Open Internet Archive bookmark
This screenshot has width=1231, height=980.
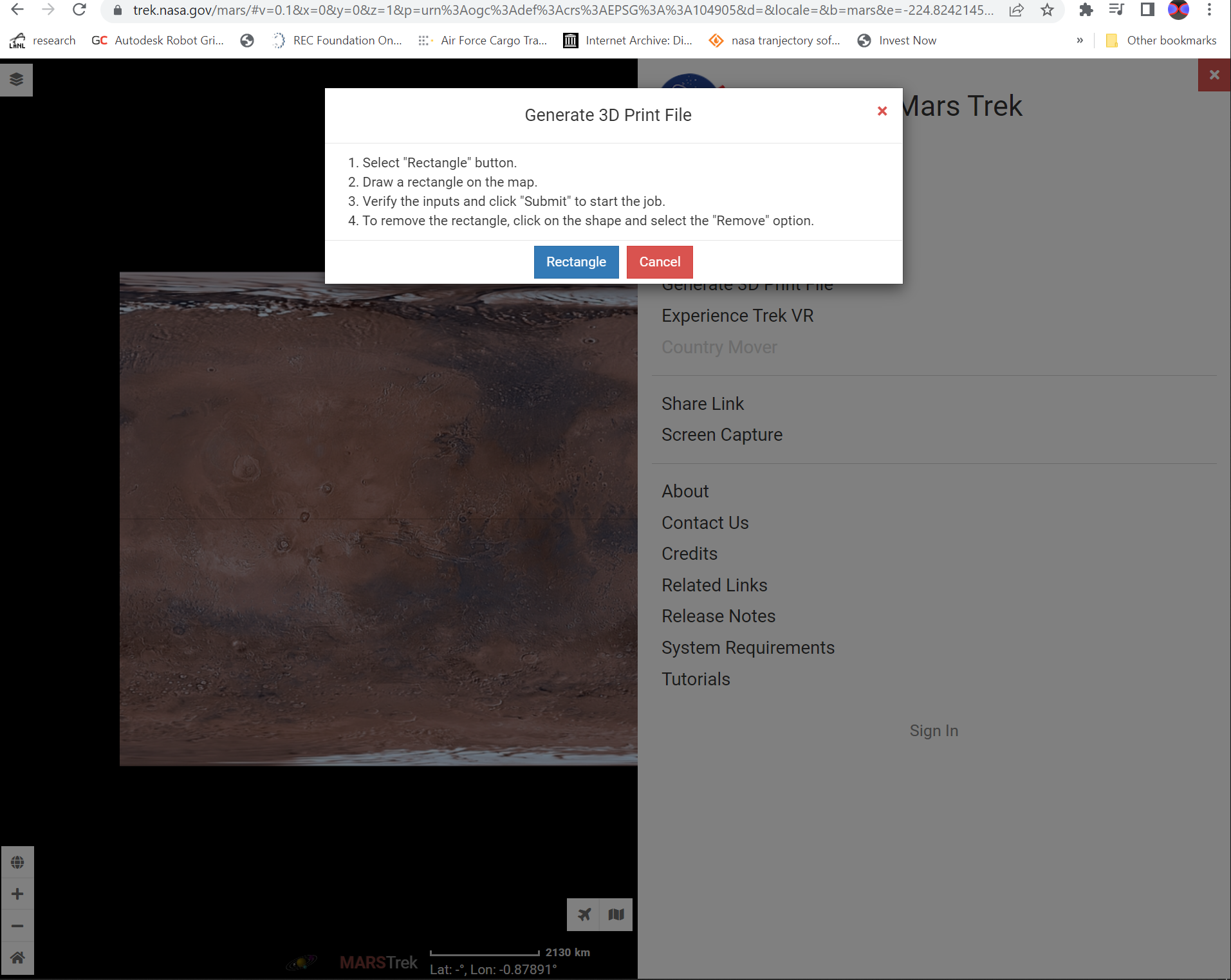[628, 41]
